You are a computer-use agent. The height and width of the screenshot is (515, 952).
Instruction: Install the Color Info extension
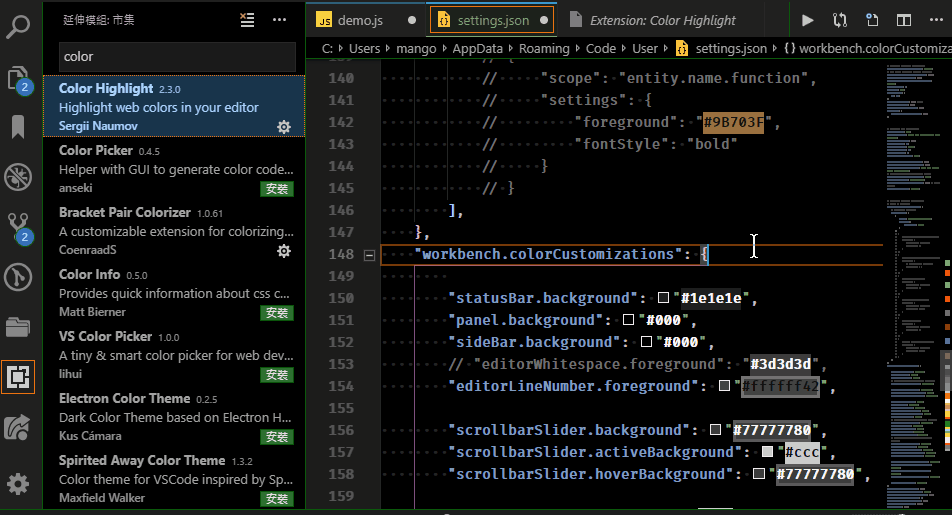point(277,313)
